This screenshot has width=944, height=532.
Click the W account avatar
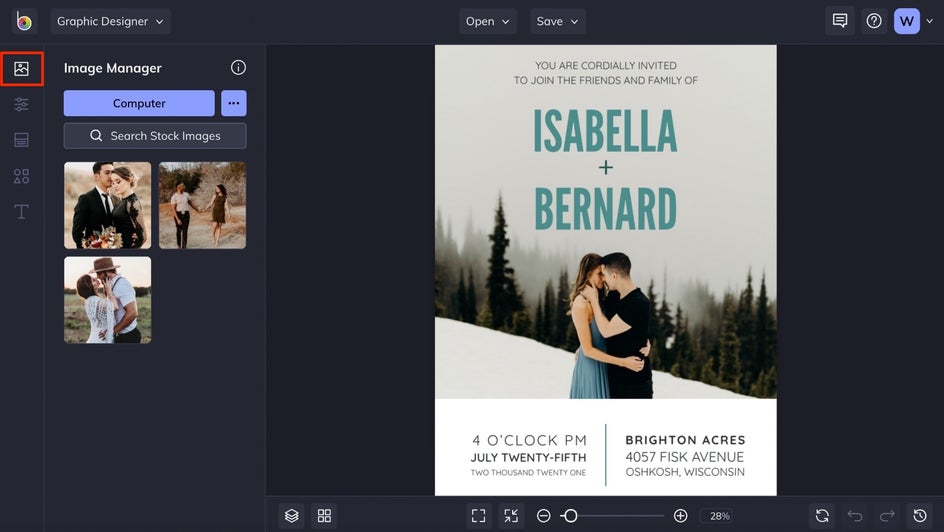coord(907,21)
